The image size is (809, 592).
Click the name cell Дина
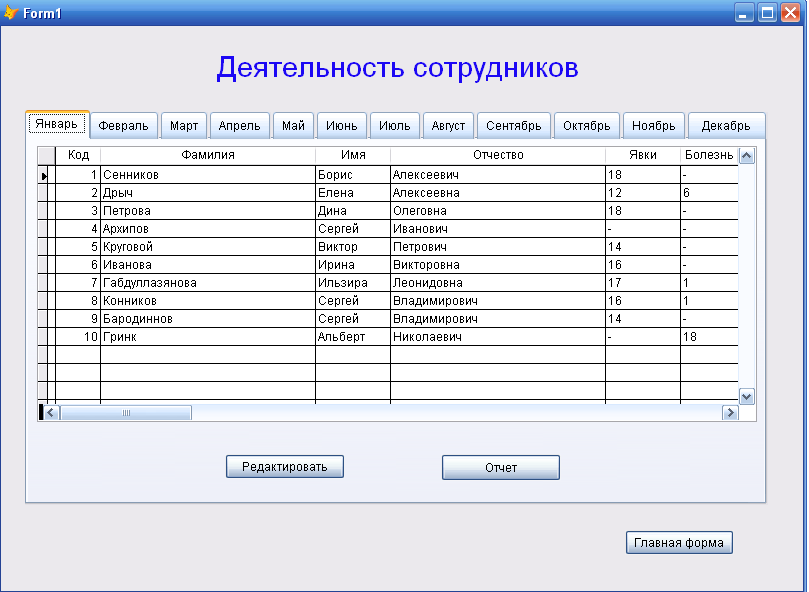pos(353,211)
